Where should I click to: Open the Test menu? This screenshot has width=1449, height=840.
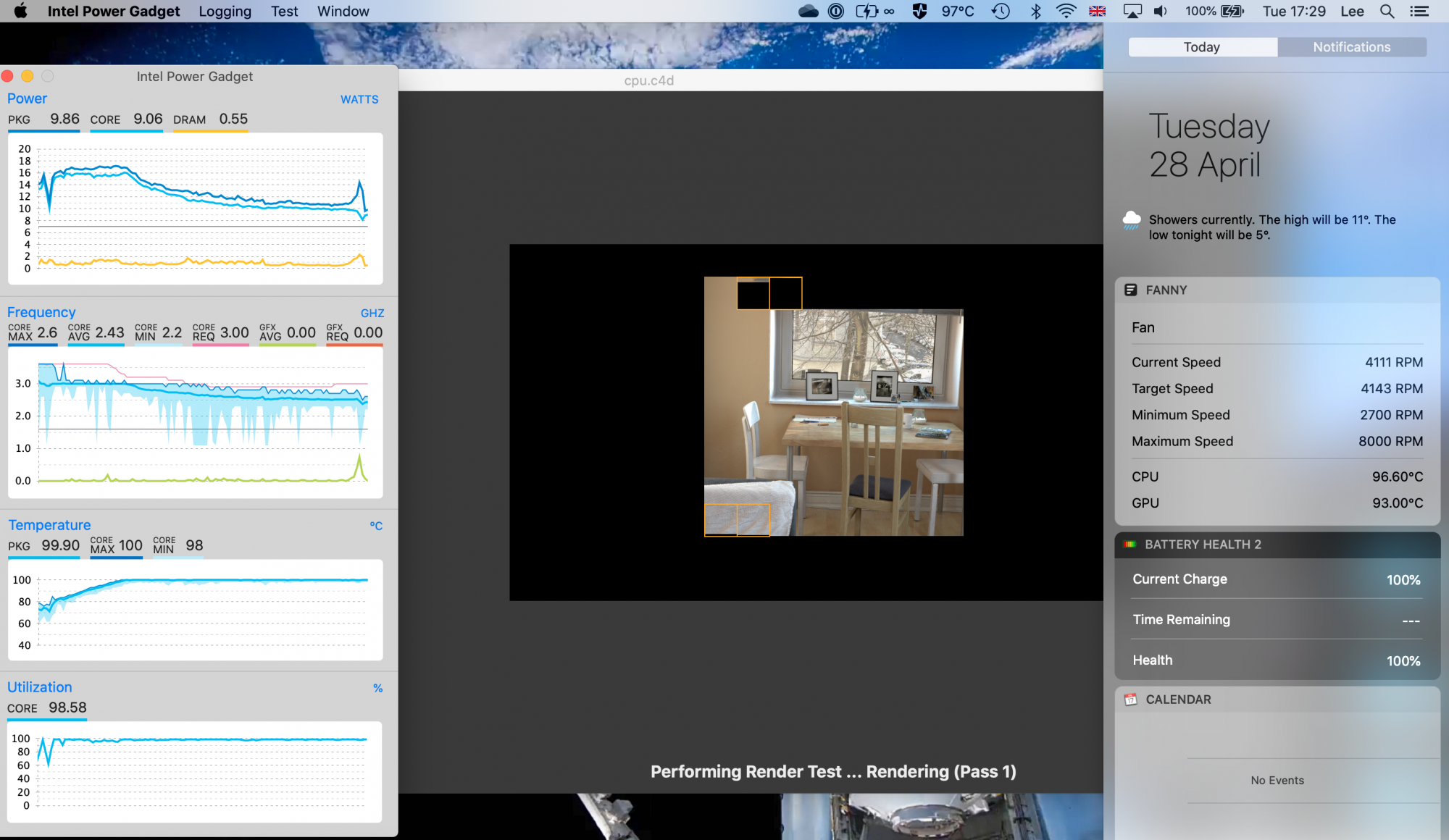[284, 11]
